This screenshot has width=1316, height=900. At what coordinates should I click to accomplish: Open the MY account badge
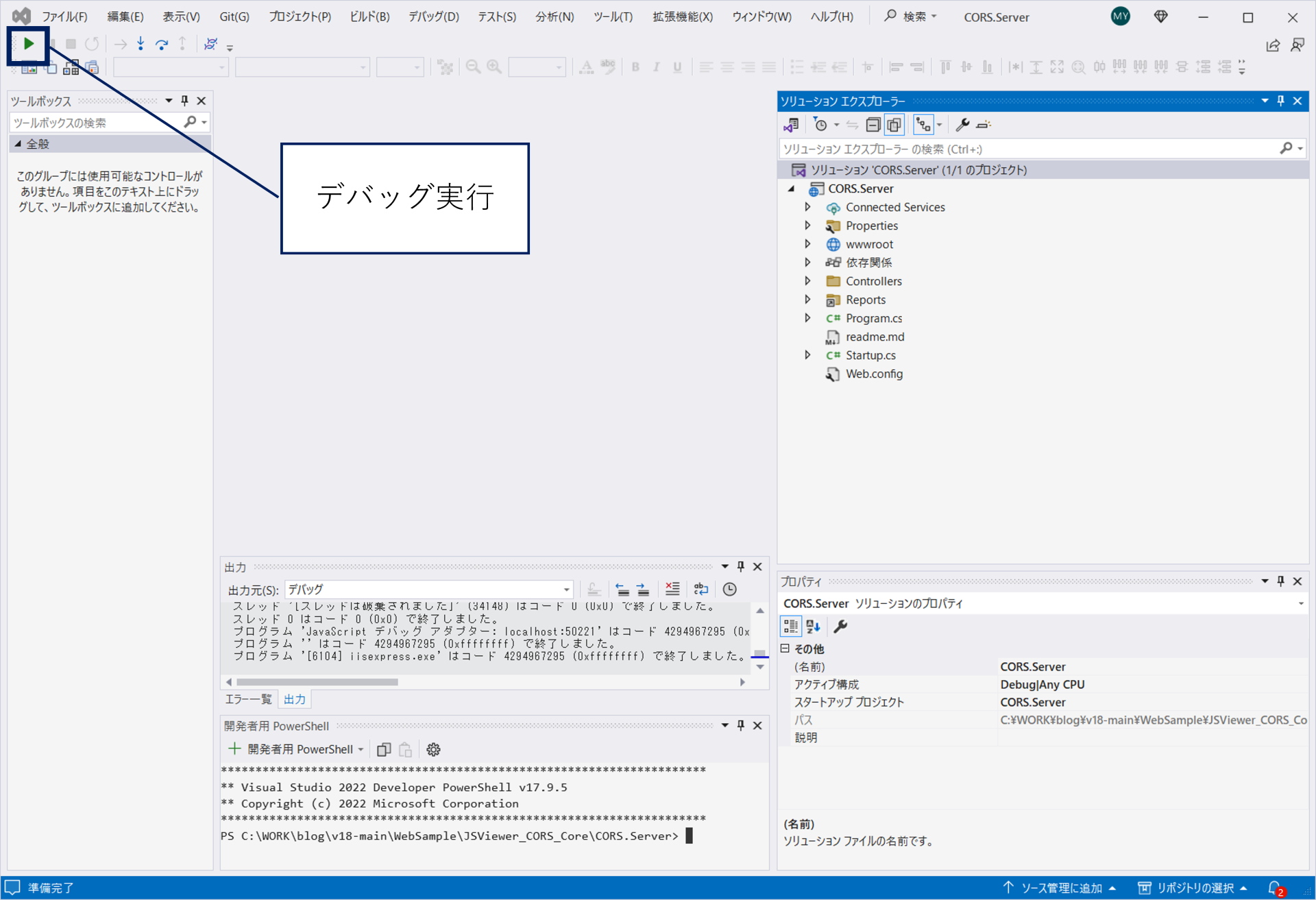(x=1121, y=16)
